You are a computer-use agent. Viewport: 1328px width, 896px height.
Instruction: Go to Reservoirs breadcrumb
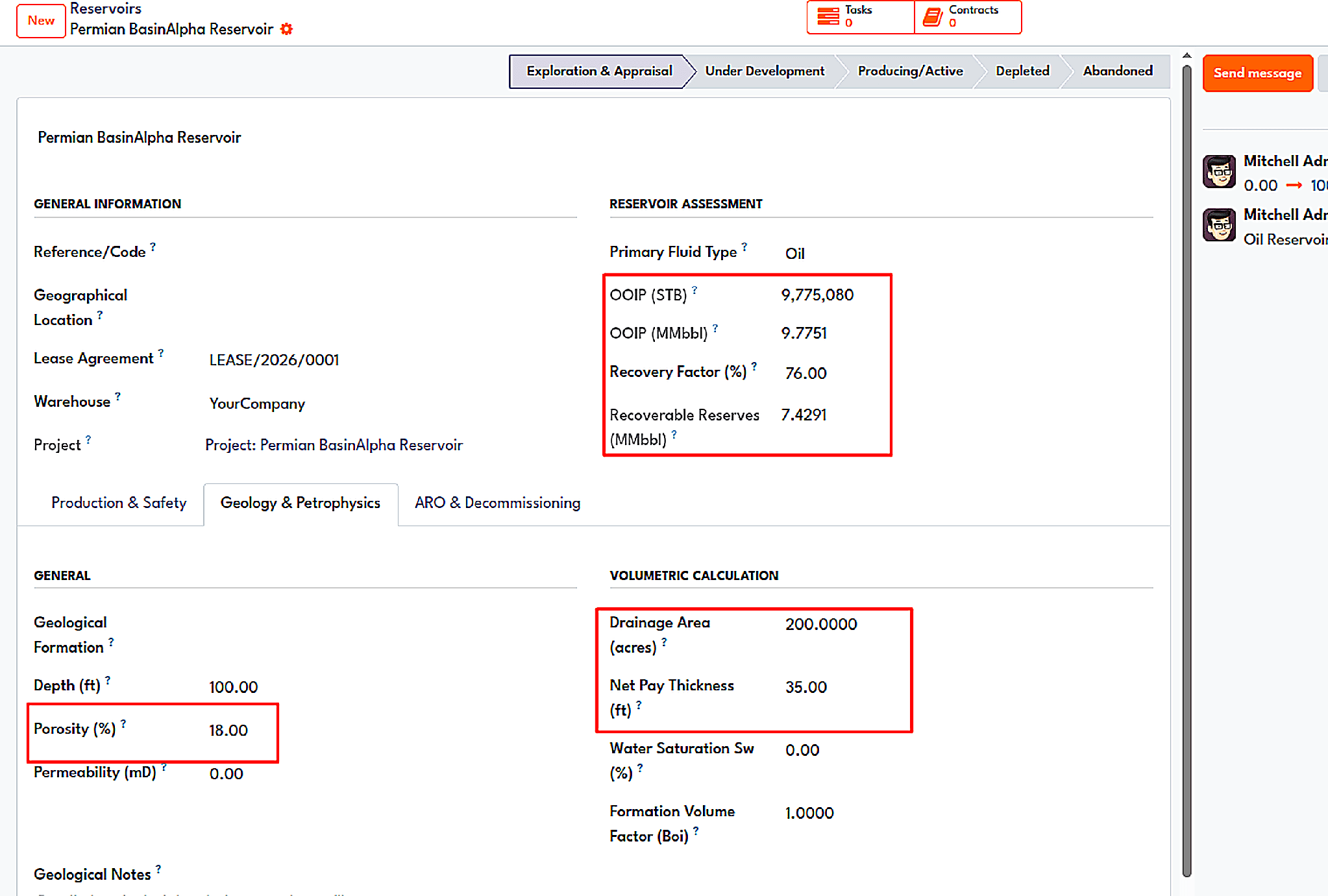pos(106,8)
